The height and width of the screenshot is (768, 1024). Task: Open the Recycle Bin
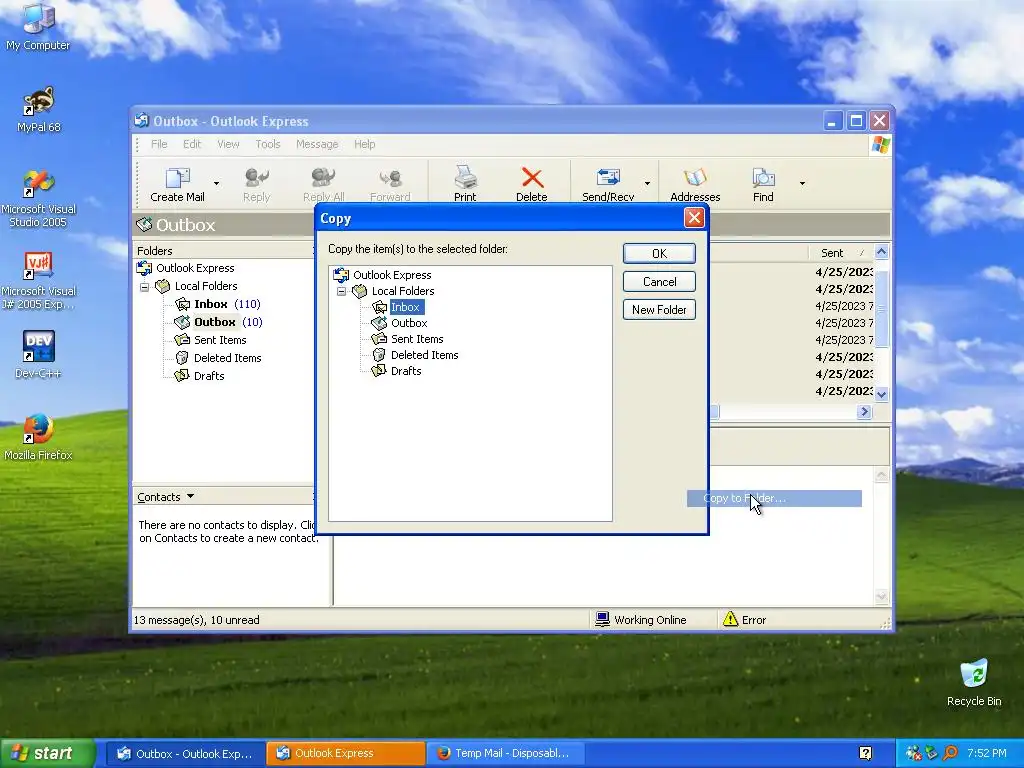coord(974,683)
